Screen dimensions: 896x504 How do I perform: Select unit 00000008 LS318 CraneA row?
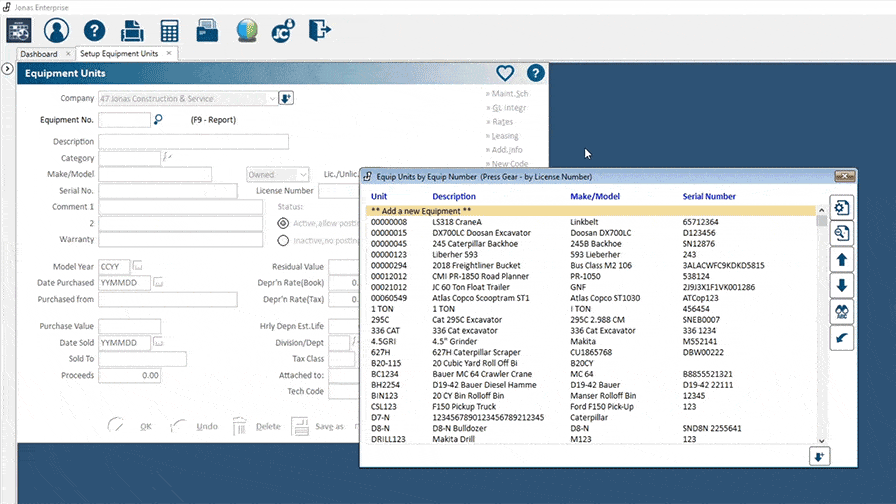[591, 222]
